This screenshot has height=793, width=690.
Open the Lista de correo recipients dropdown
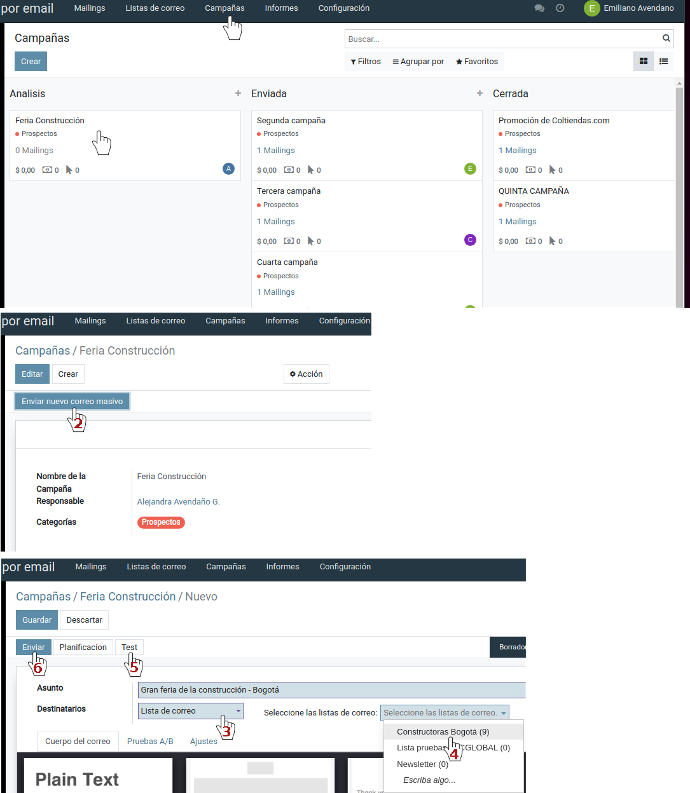click(191, 711)
